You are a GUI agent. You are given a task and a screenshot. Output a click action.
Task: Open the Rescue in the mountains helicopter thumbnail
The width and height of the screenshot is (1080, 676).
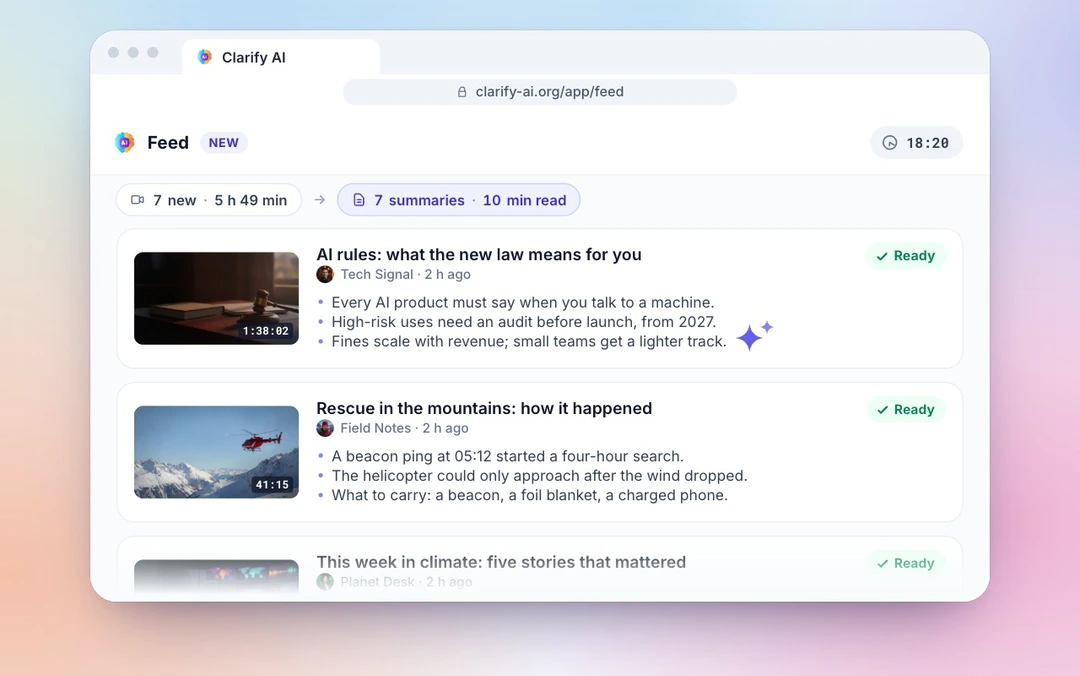[216, 452]
